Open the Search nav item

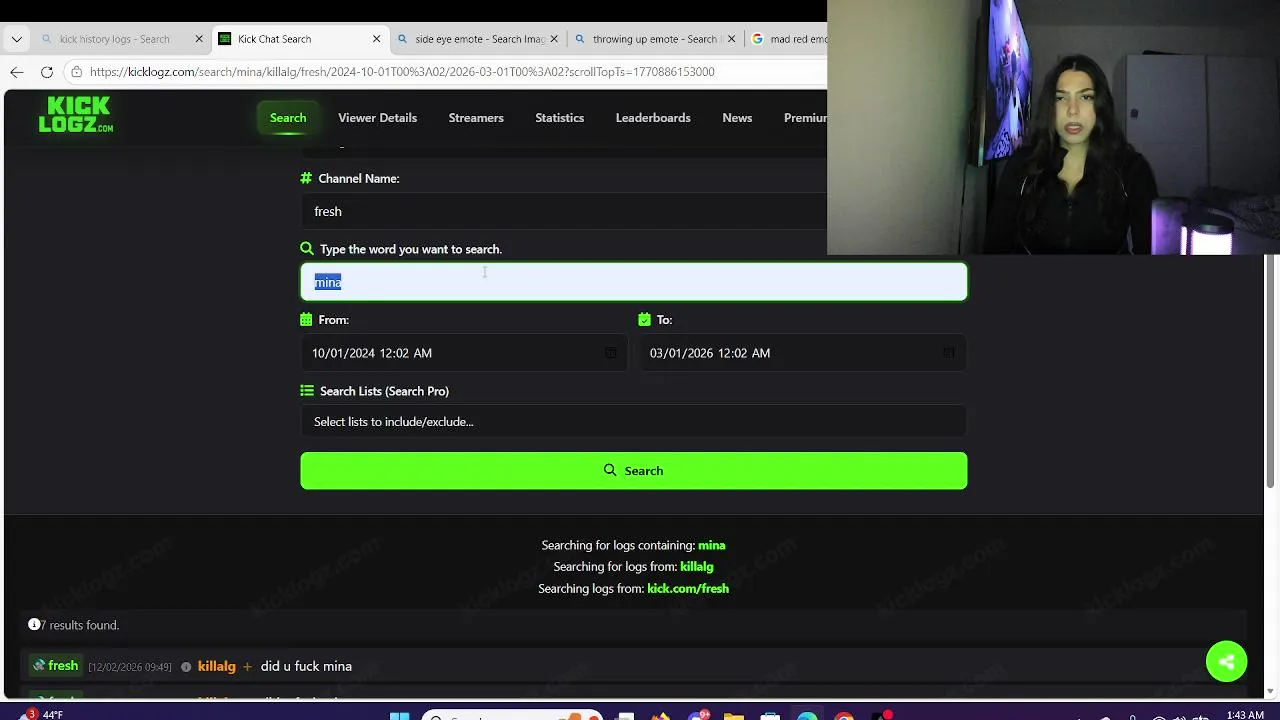tap(288, 118)
